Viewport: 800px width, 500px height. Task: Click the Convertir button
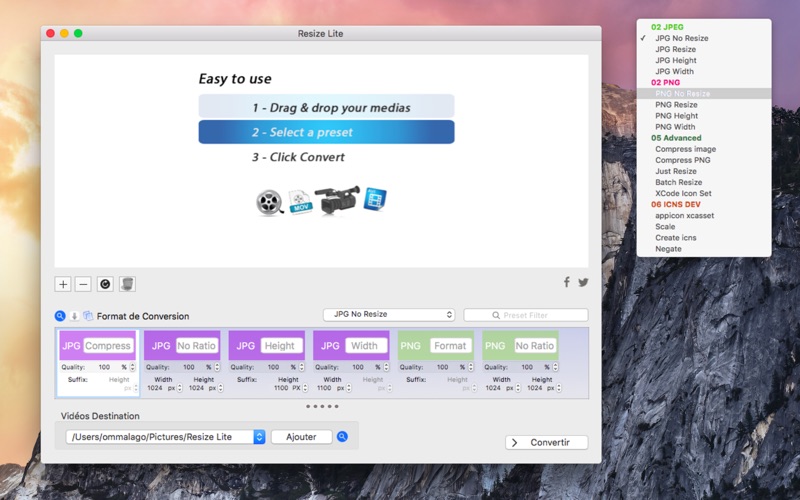coord(546,442)
